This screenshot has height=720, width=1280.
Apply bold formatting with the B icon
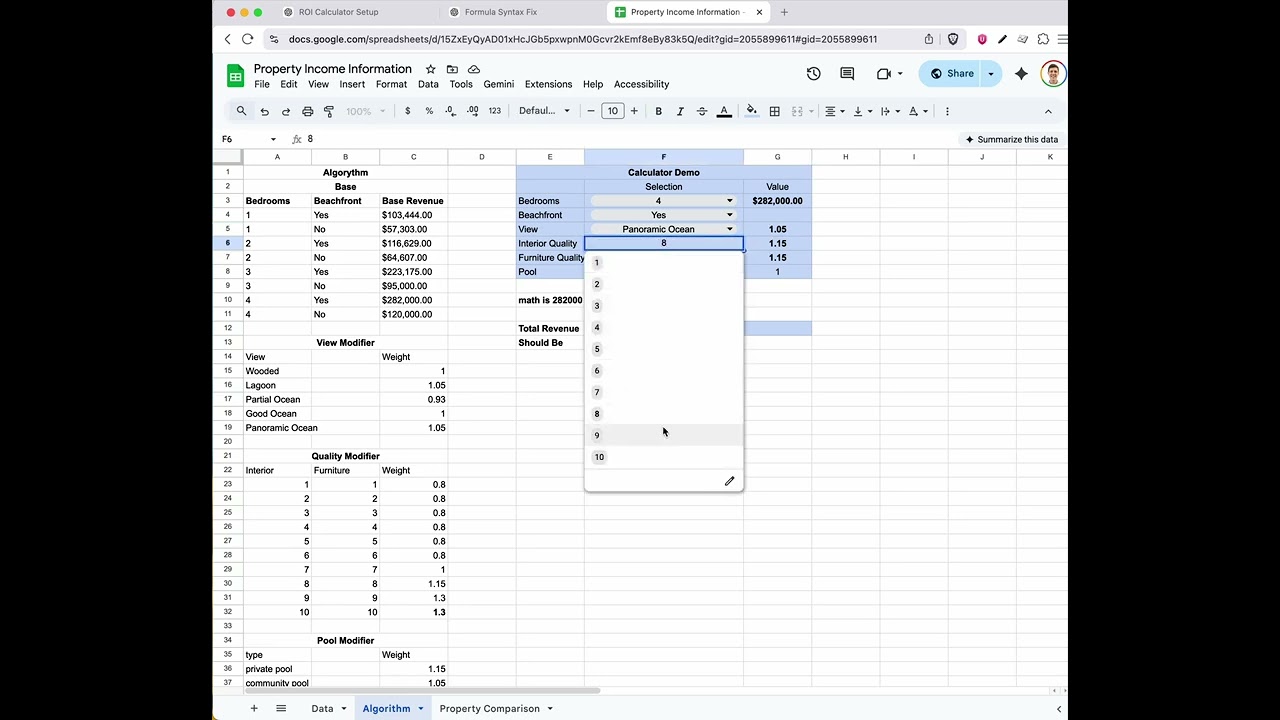[x=658, y=111]
